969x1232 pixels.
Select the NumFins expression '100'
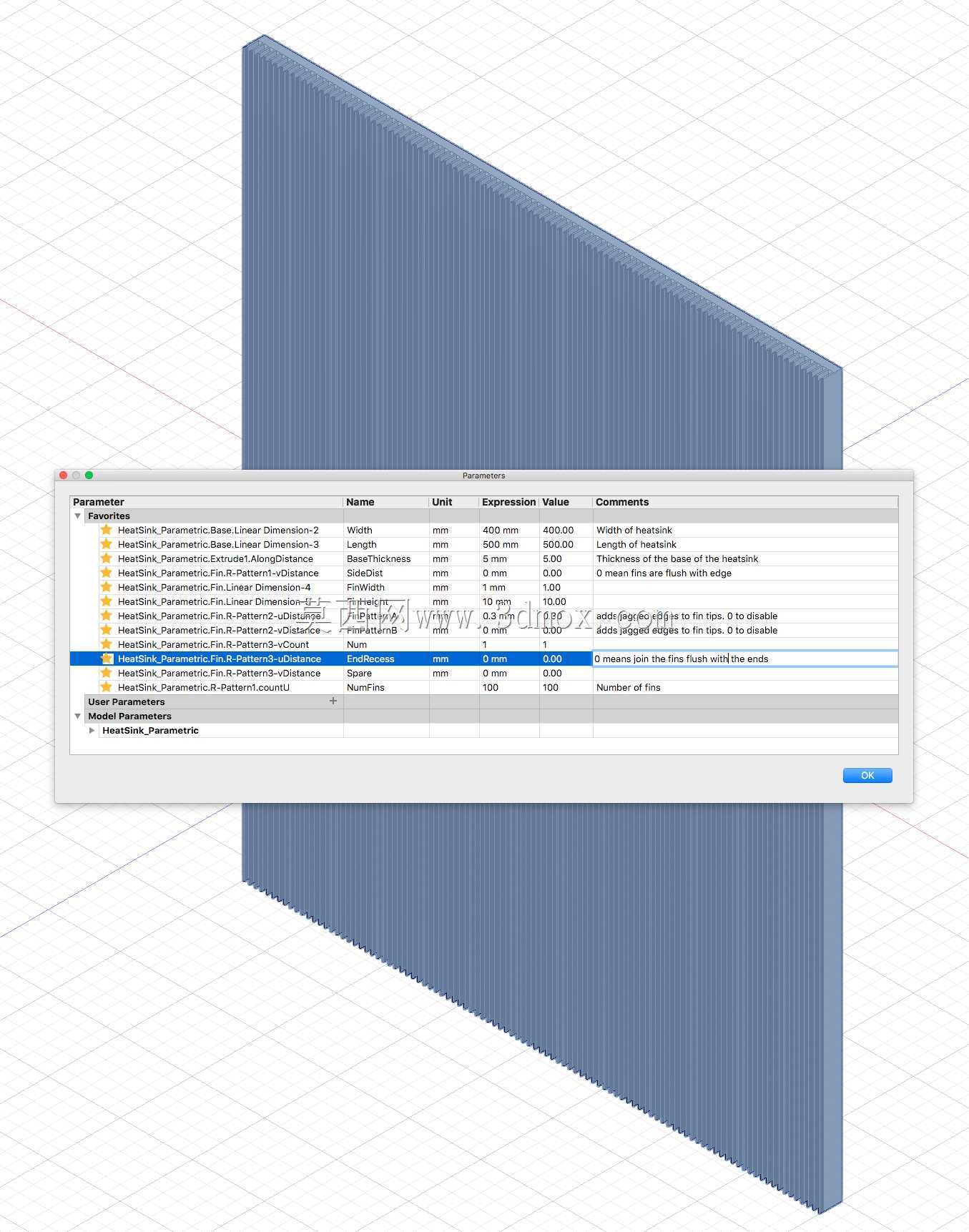[491, 687]
